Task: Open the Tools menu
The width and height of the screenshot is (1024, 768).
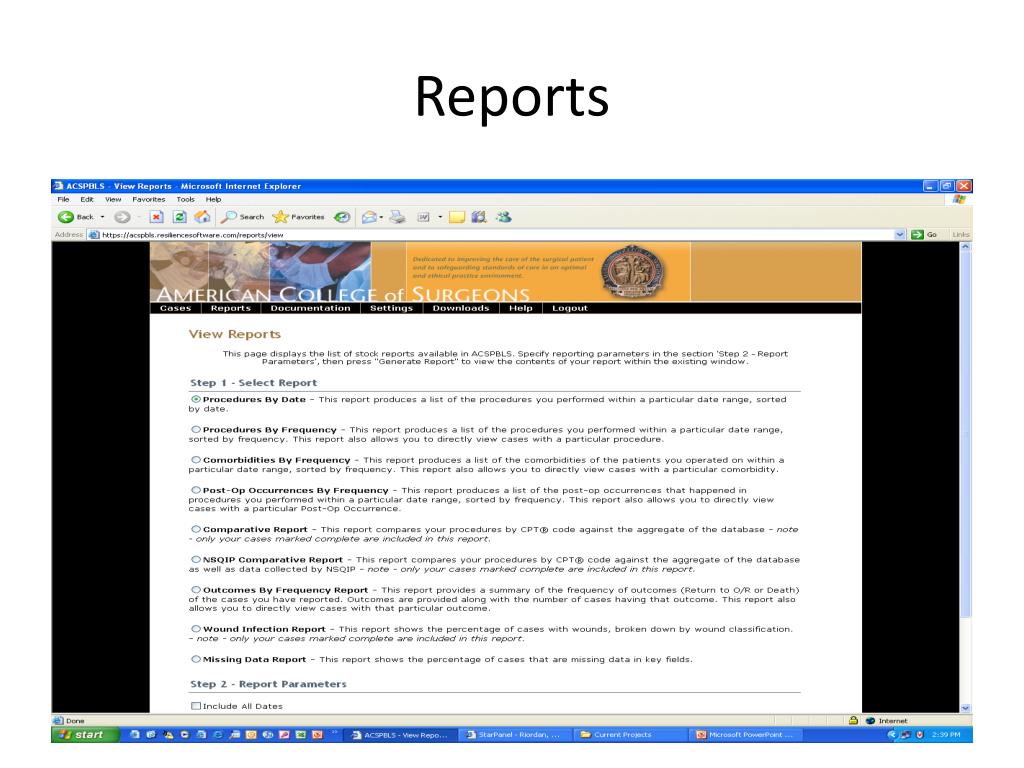Action: coord(185,199)
